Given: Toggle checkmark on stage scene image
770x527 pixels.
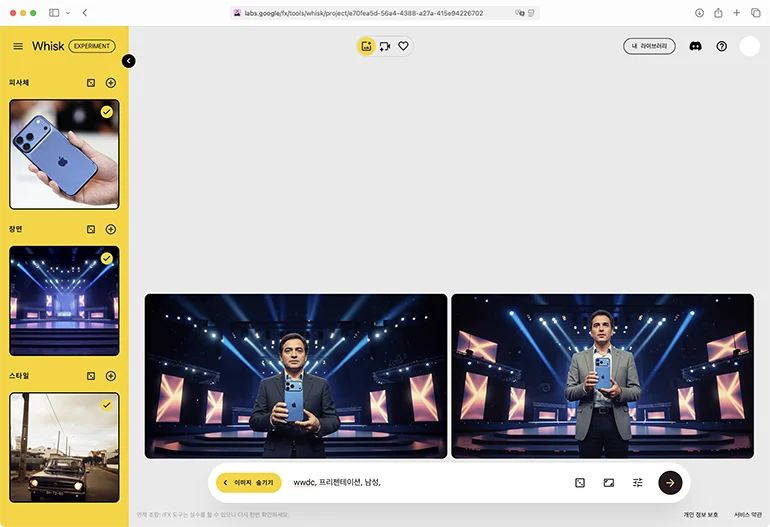Looking at the screenshot, I should [x=107, y=258].
